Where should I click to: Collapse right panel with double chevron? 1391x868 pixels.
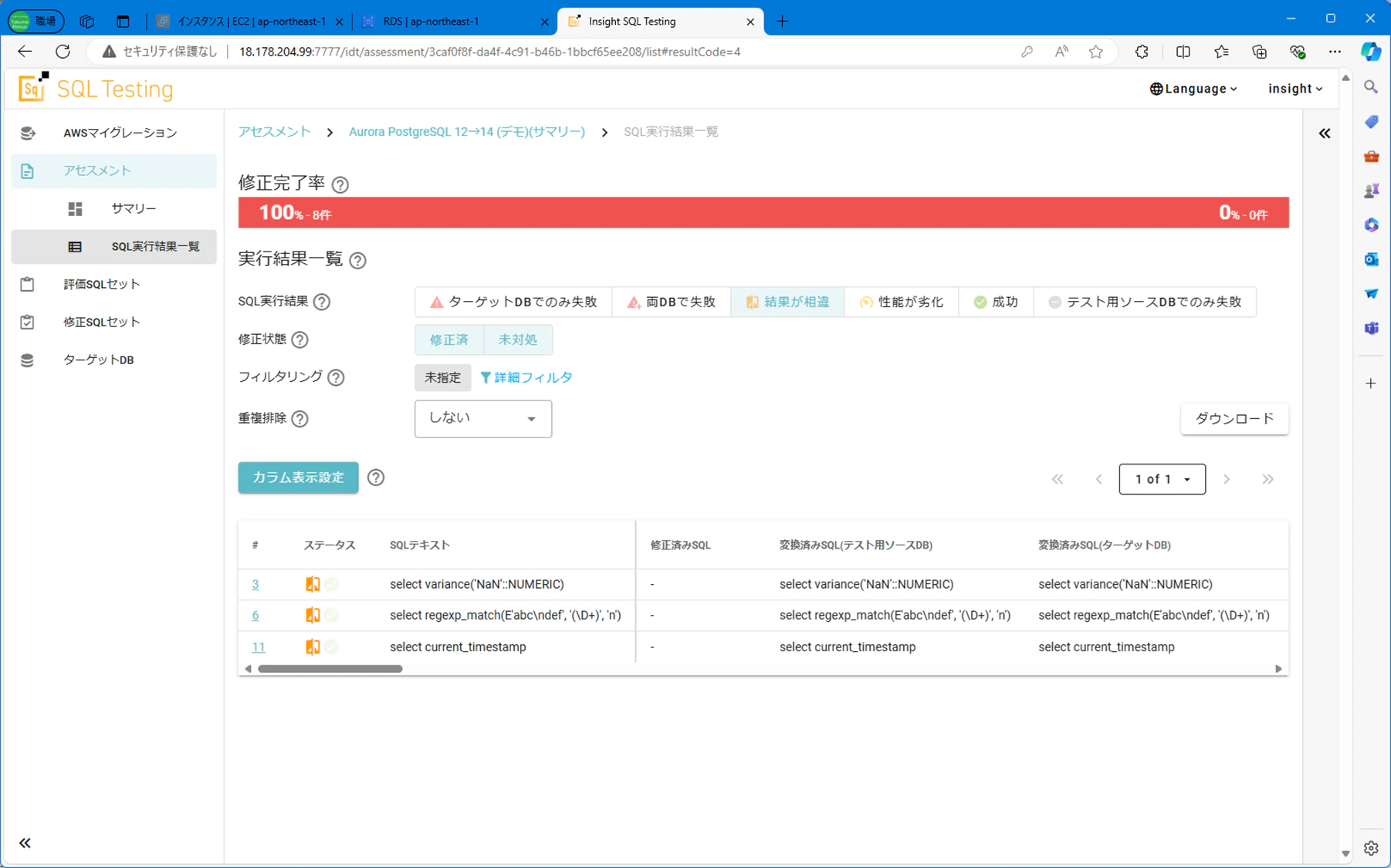[x=1325, y=133]
